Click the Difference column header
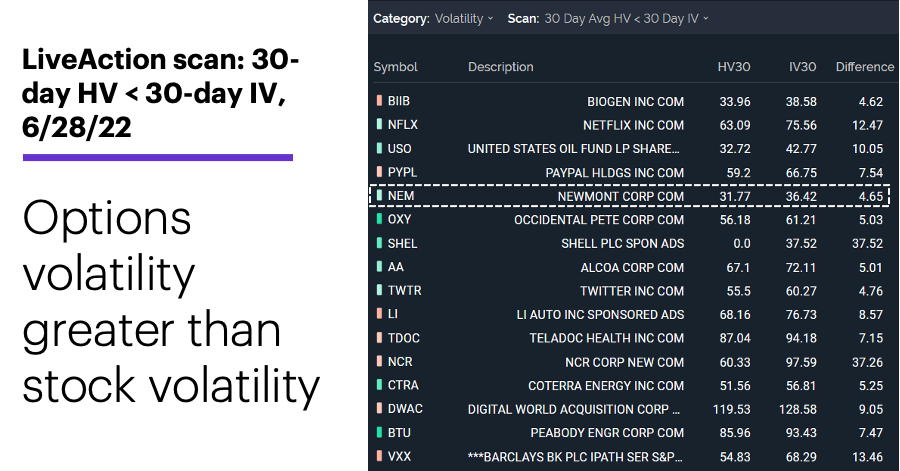Image resolution: width=900 pixels, height=471 pixels. [x=864, y=67]
